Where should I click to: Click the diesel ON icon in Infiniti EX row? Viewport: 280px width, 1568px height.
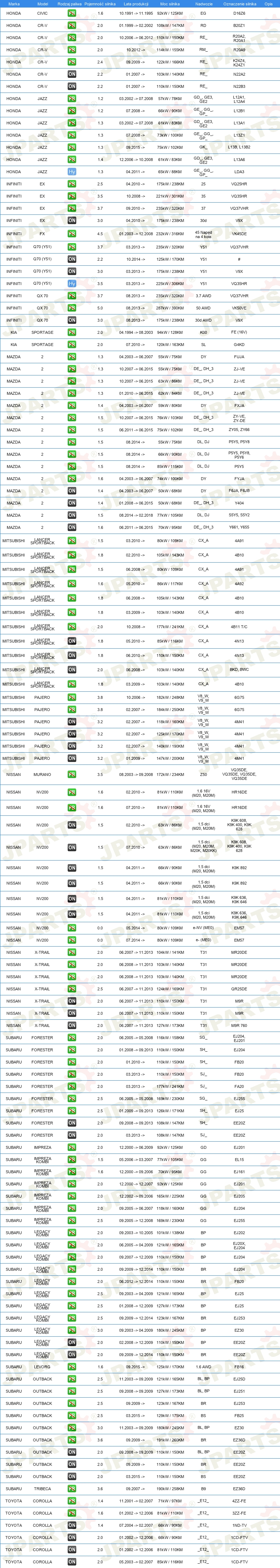pyautogui.click(x=72, y=221)
